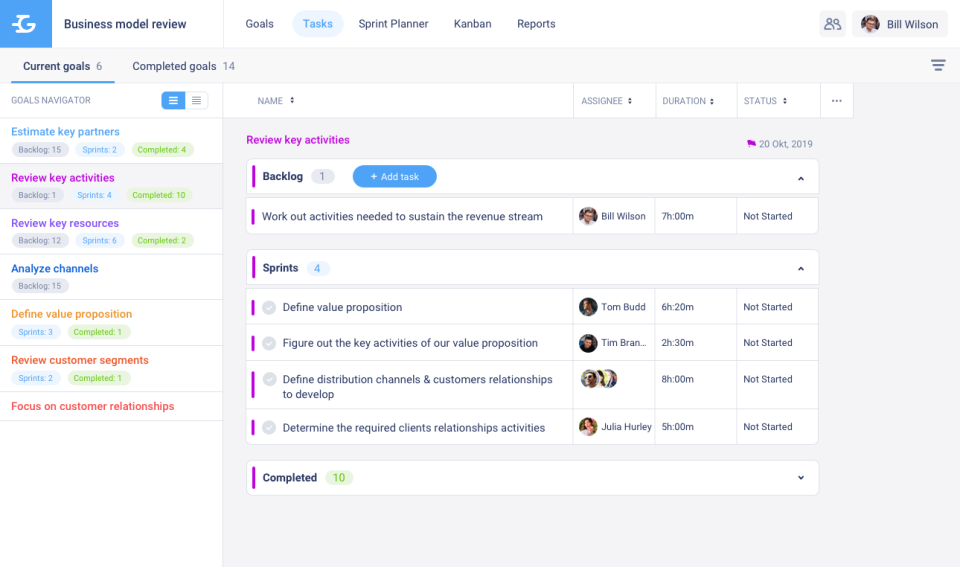Open the filter icon at top right

(x=938, y=65)
